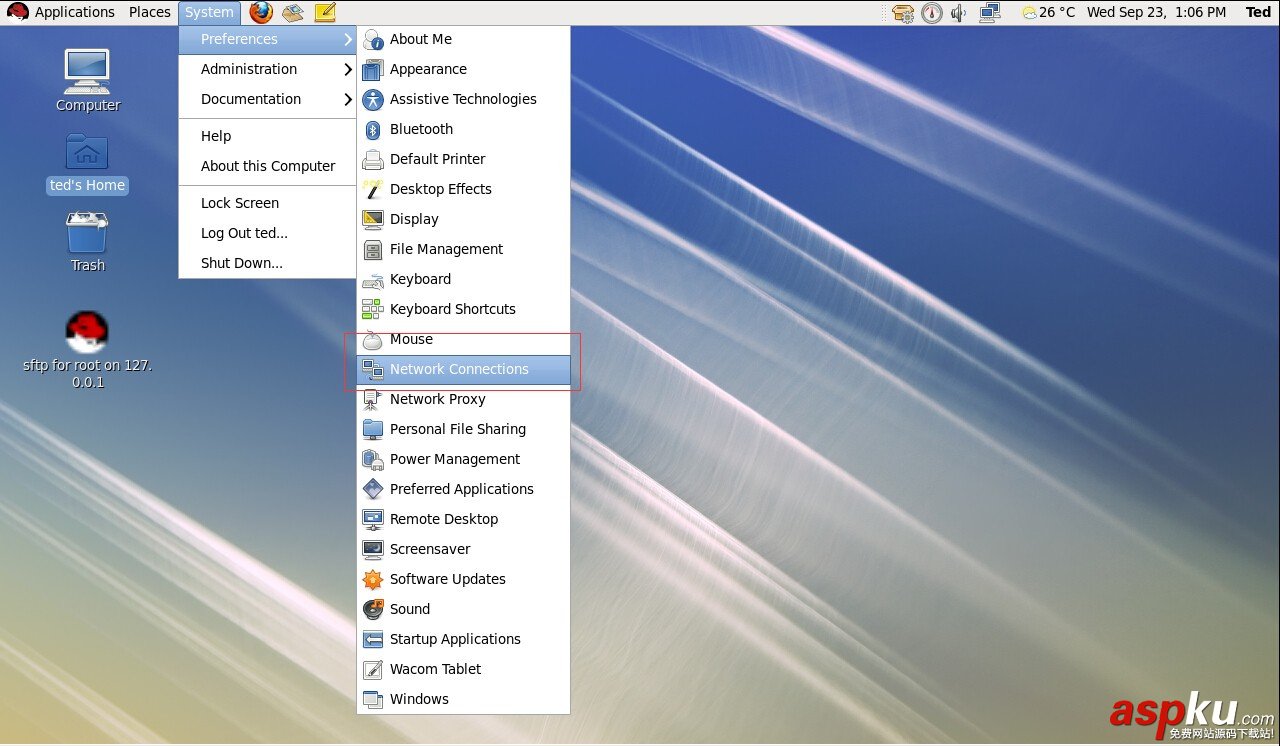Image resolution: width=1280 pixels, height=746 pixels.
Task: Click the network status tray icon
Action: 990,12
